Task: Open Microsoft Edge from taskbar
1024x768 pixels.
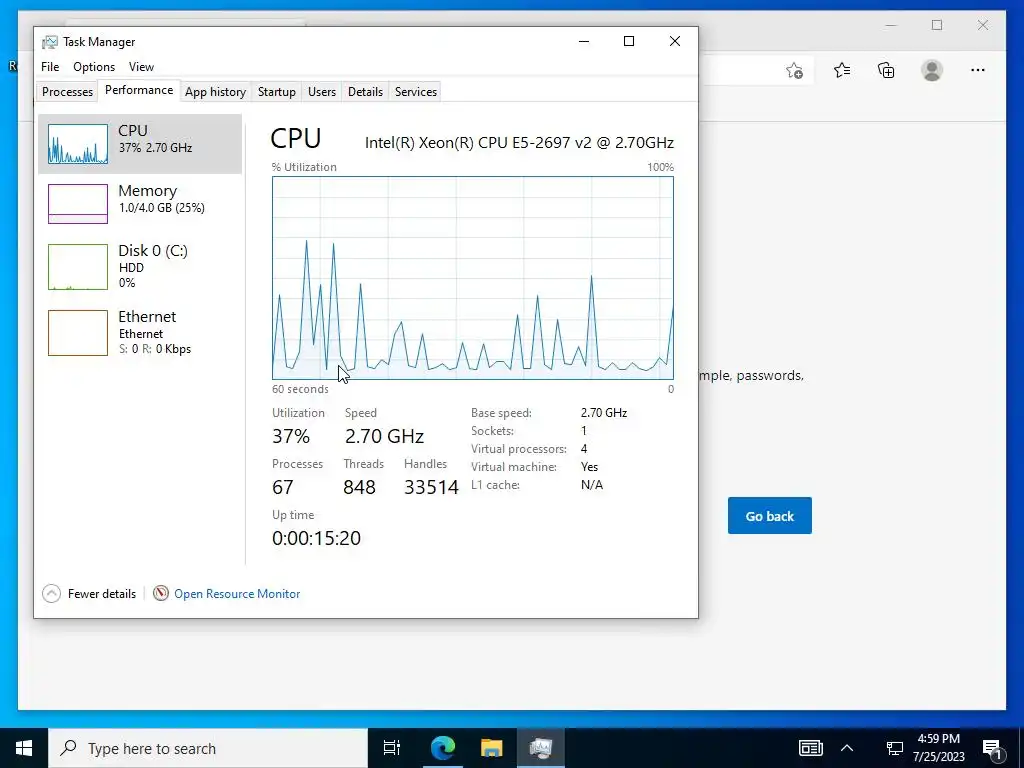Action: tap(443, 748)
